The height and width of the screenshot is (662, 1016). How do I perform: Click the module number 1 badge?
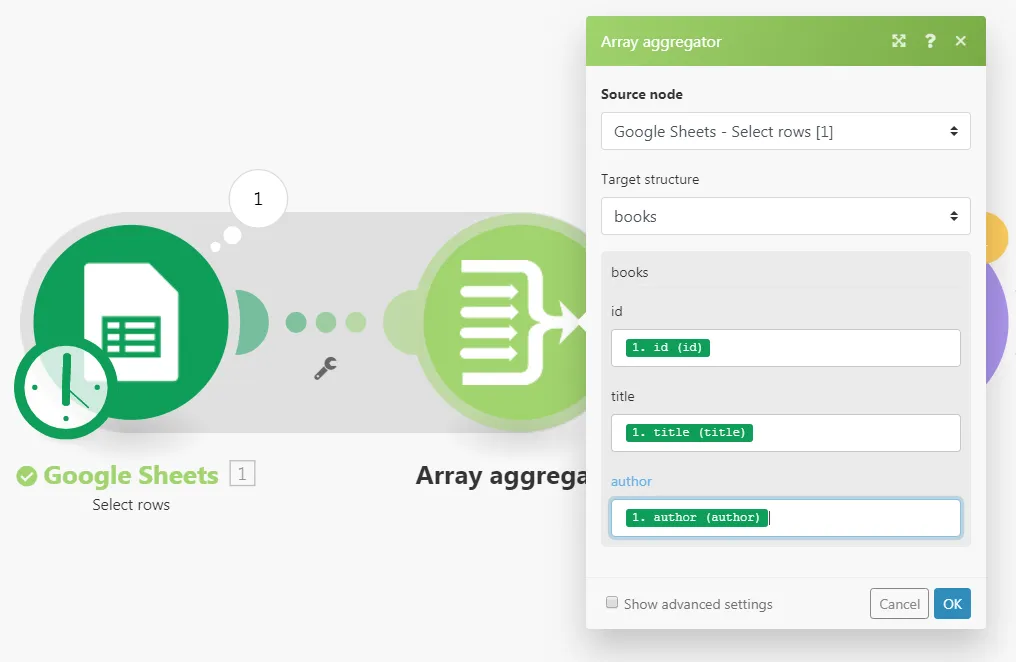[x=242, y=474]
